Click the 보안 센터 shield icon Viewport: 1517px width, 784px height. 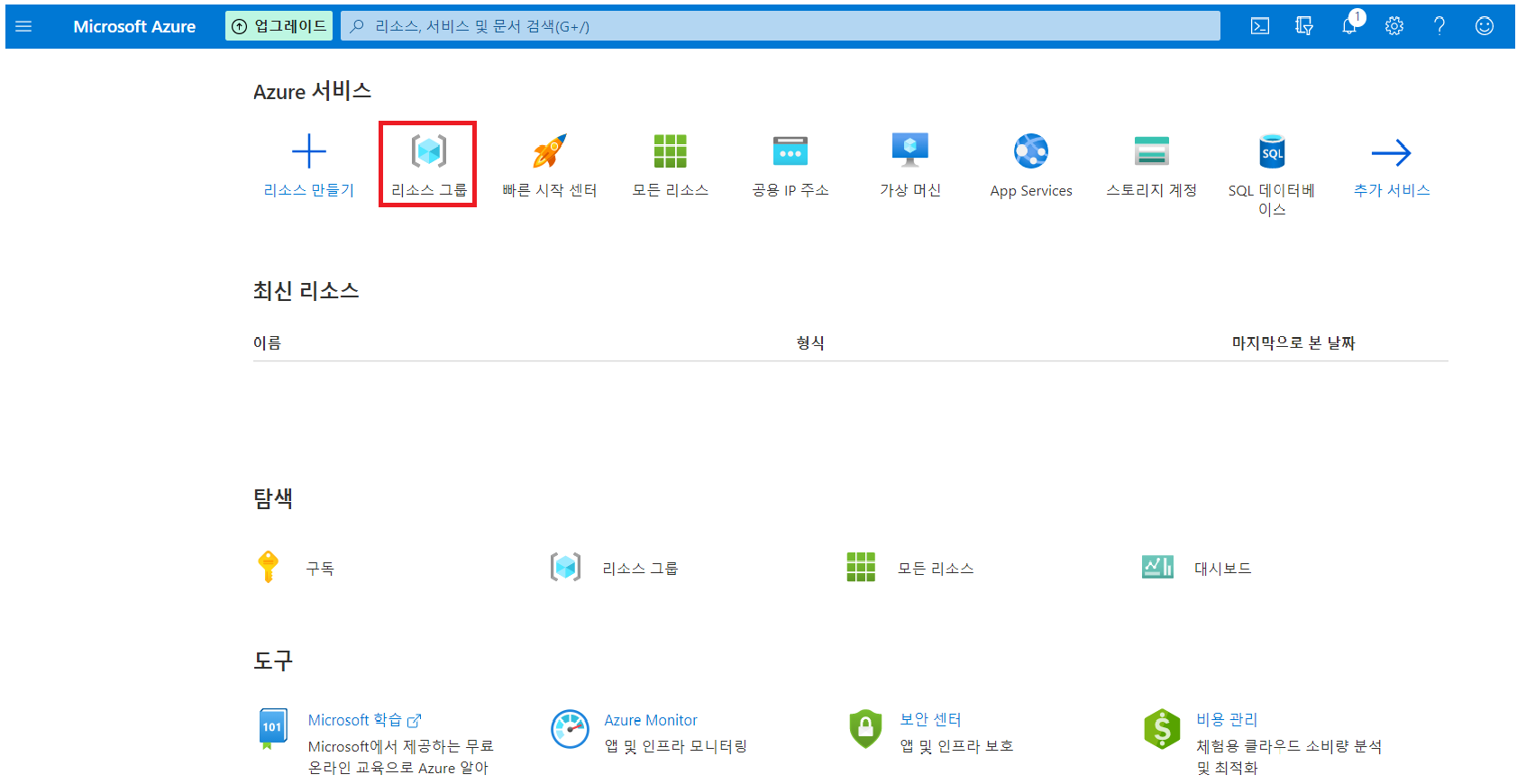pos(865,729)
